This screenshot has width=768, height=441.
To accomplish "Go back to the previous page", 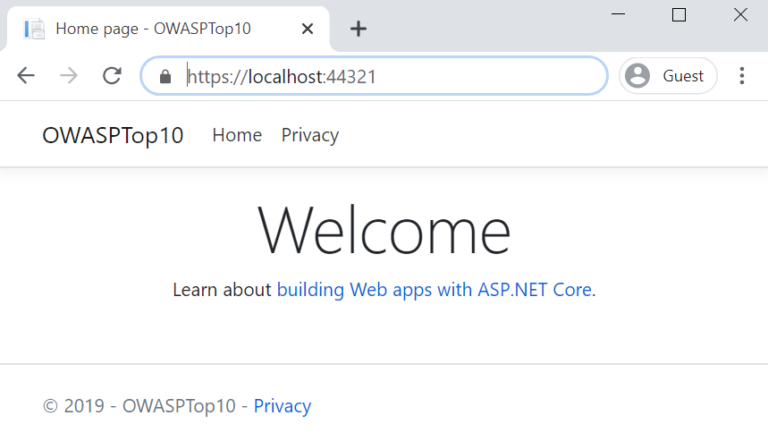I will tap(26, 76).
